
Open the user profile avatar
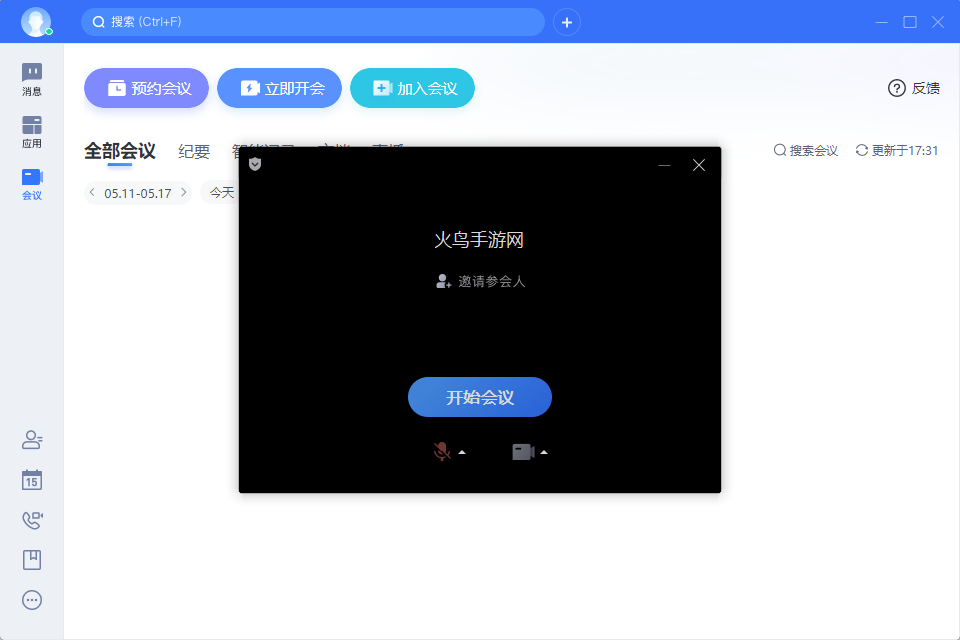click(x=36, y=22)
